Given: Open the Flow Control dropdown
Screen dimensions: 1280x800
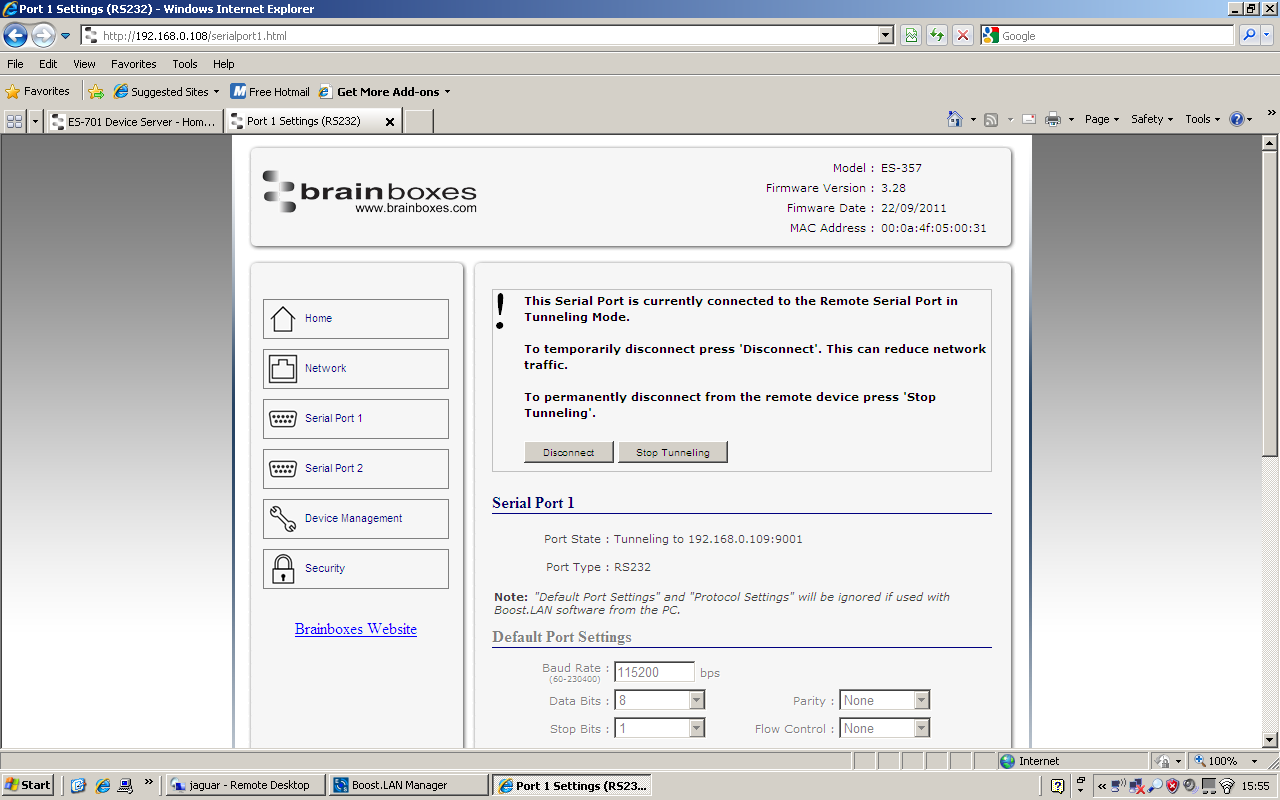Looking at the screenshot, I should [921, 729].
